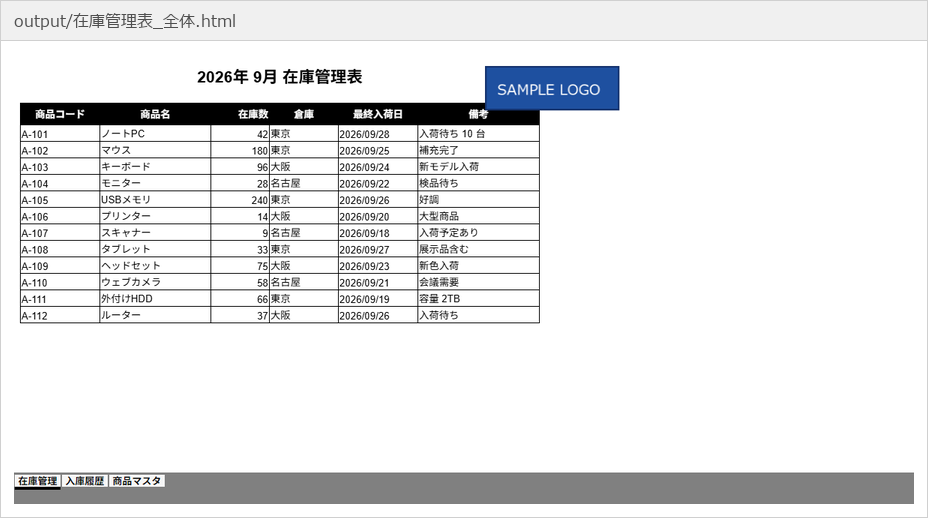
Task: Click the note 入荷予定あり
Action: click(x=478, y=233)
